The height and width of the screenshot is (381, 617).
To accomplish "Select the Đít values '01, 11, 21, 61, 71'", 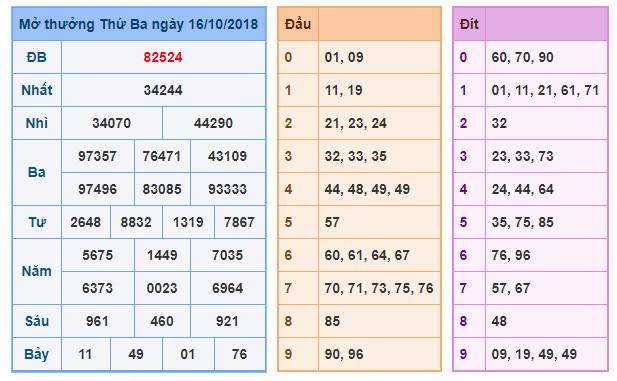I will click(545, 91).
